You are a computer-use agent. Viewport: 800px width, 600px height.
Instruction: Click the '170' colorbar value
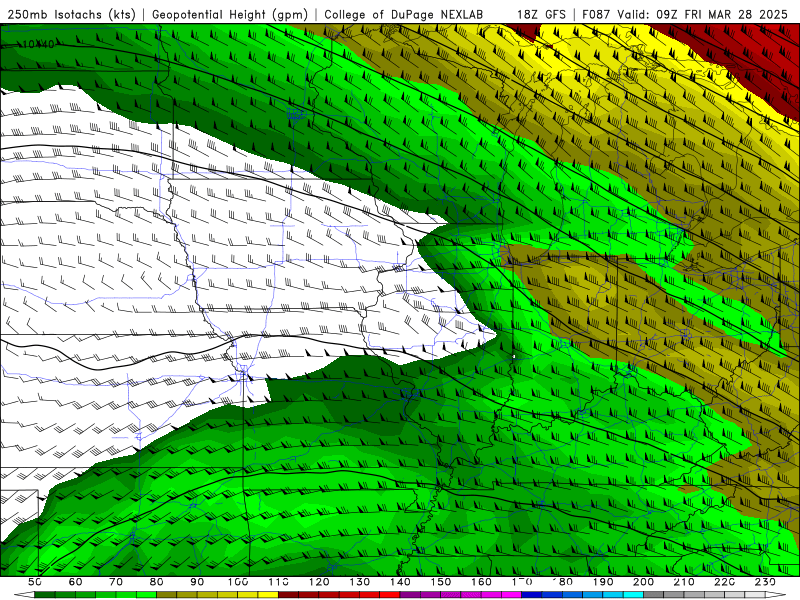click(522, 582)
